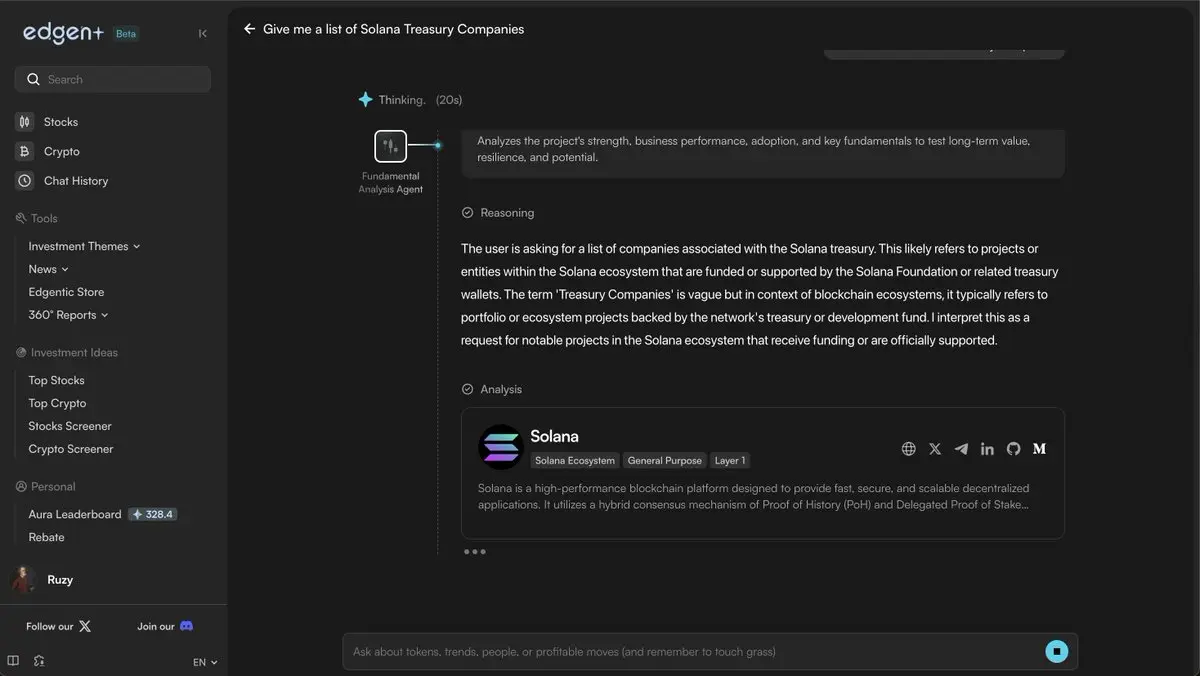This screenshot has height=676, width=1200.
Task: Collapse the left sidebar panel
Action: click(x=203, y=33)
